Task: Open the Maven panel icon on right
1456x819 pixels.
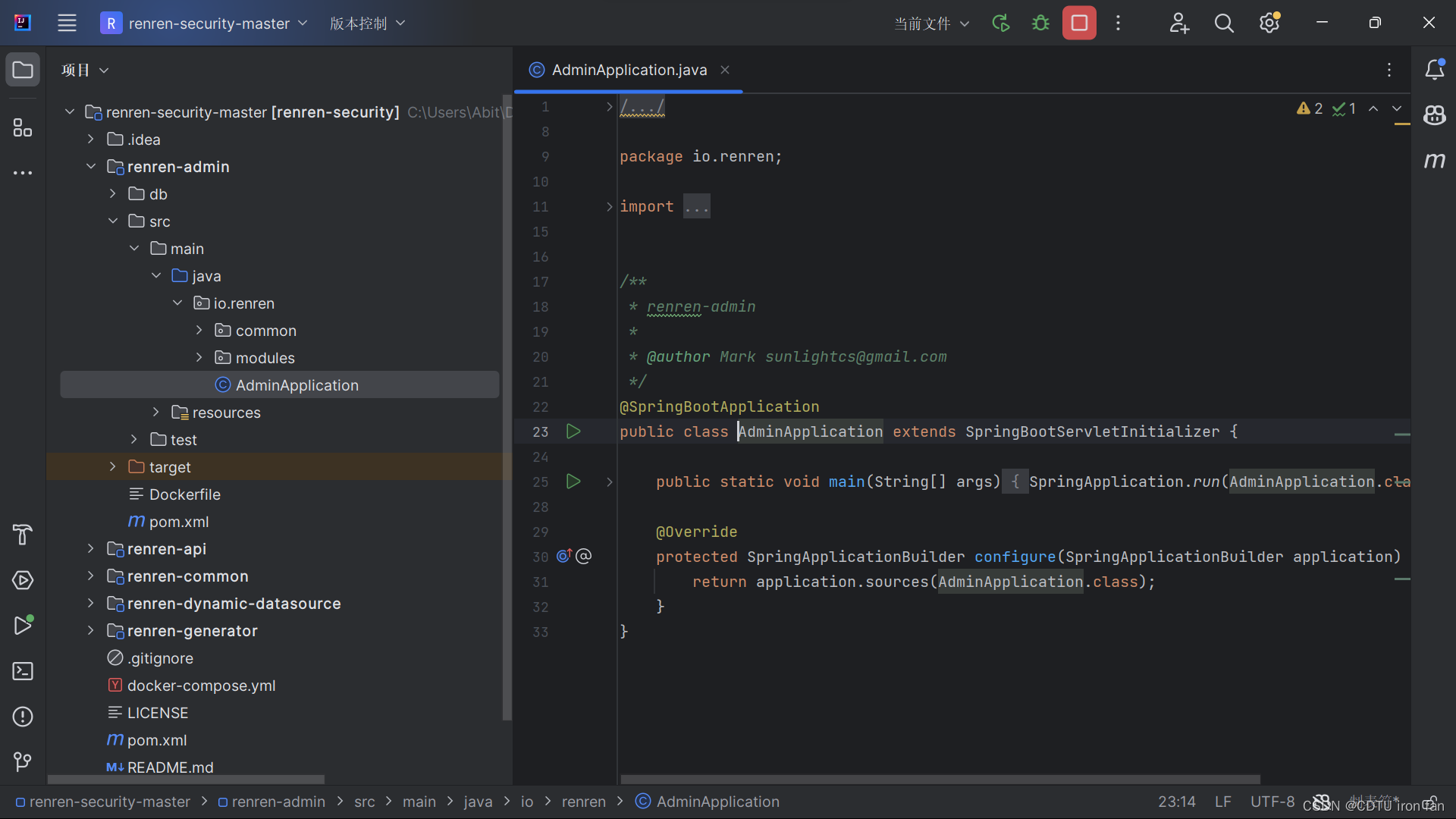Action: (x=1434, y=160)
